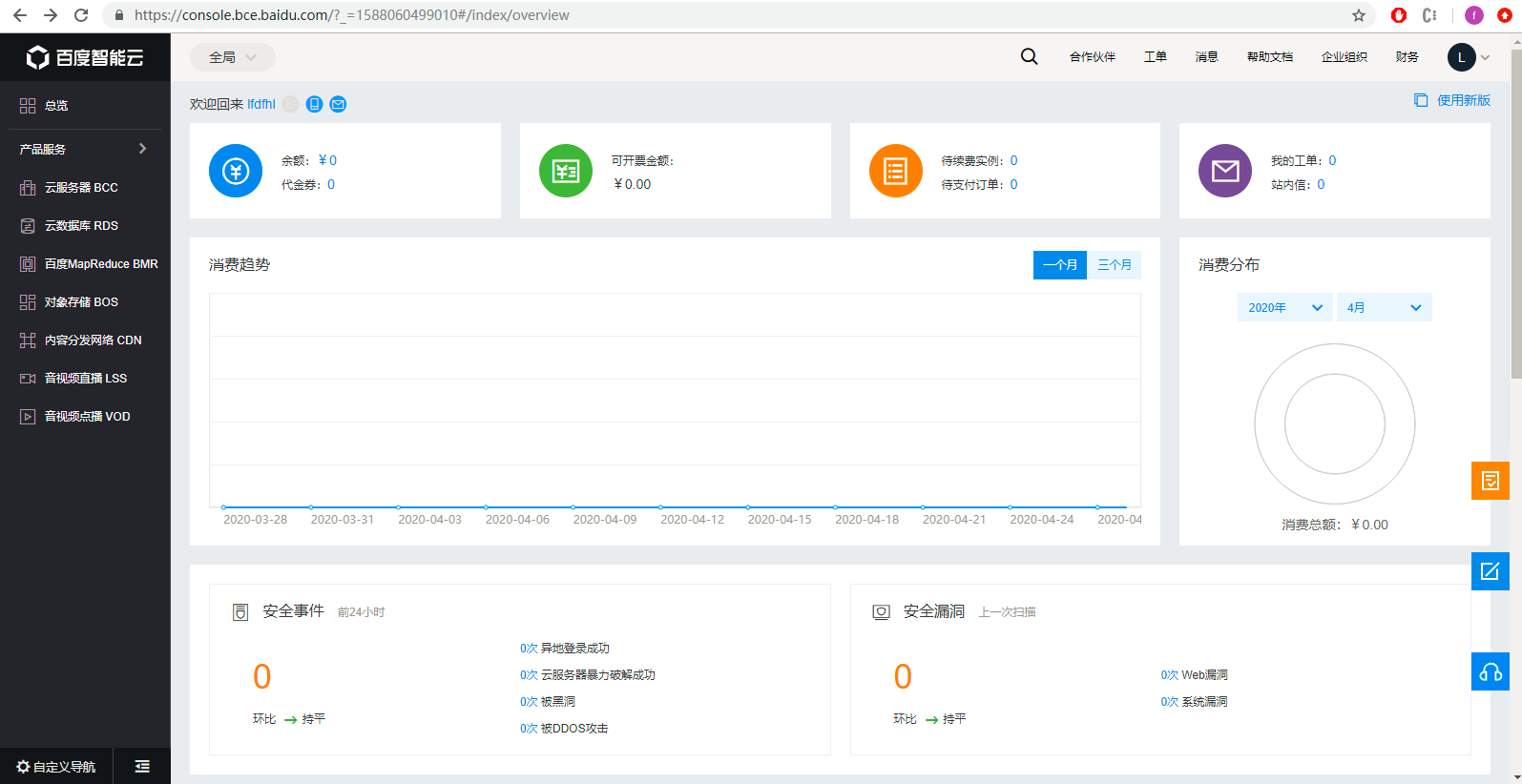
Task: Click the blue yuan balance icon
Action: pos(236,171)
